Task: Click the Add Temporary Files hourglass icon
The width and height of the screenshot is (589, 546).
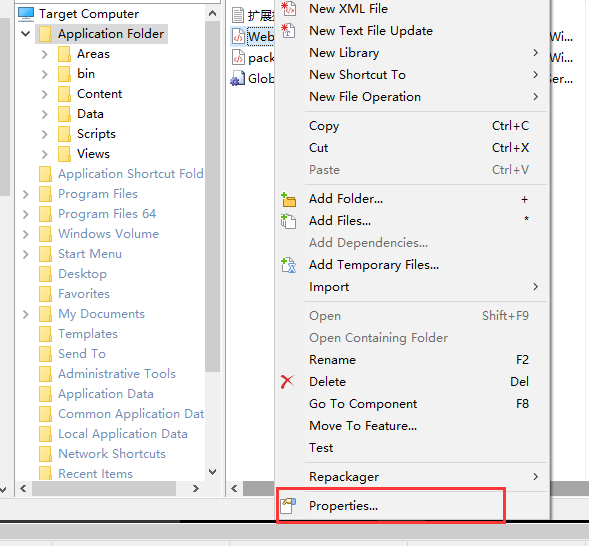Action: [288, 265]
